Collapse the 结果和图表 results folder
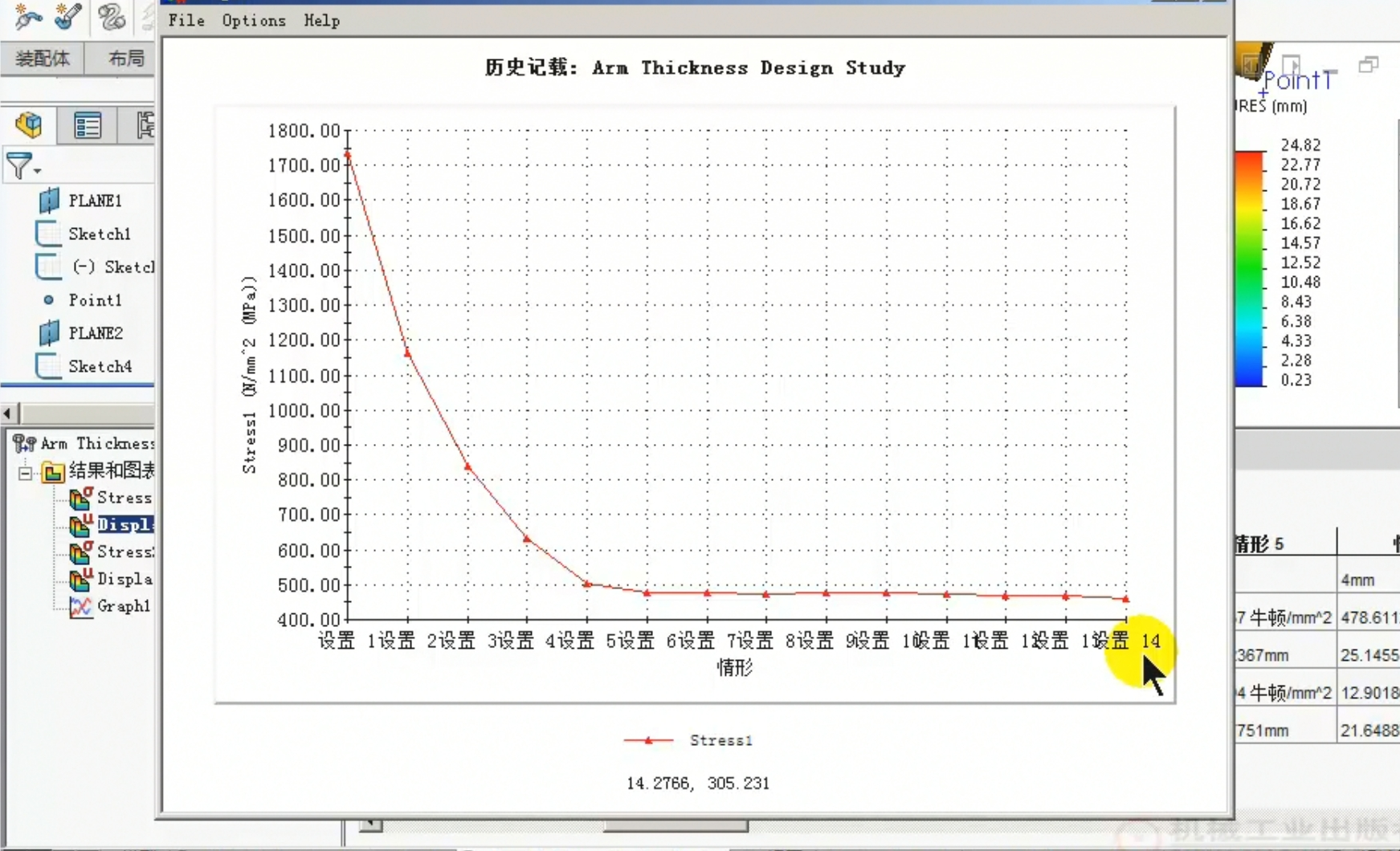The height and width of the screenshot is (851, 1400). click(25, 472)
